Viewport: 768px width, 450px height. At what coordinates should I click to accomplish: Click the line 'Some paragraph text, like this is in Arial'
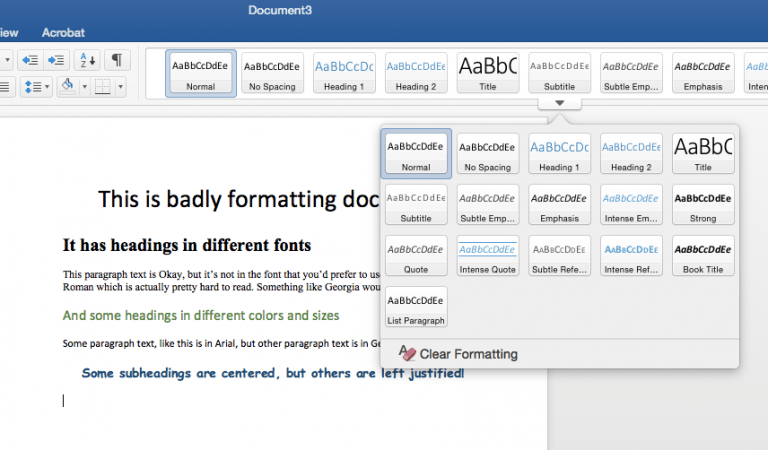pos(221,344)
